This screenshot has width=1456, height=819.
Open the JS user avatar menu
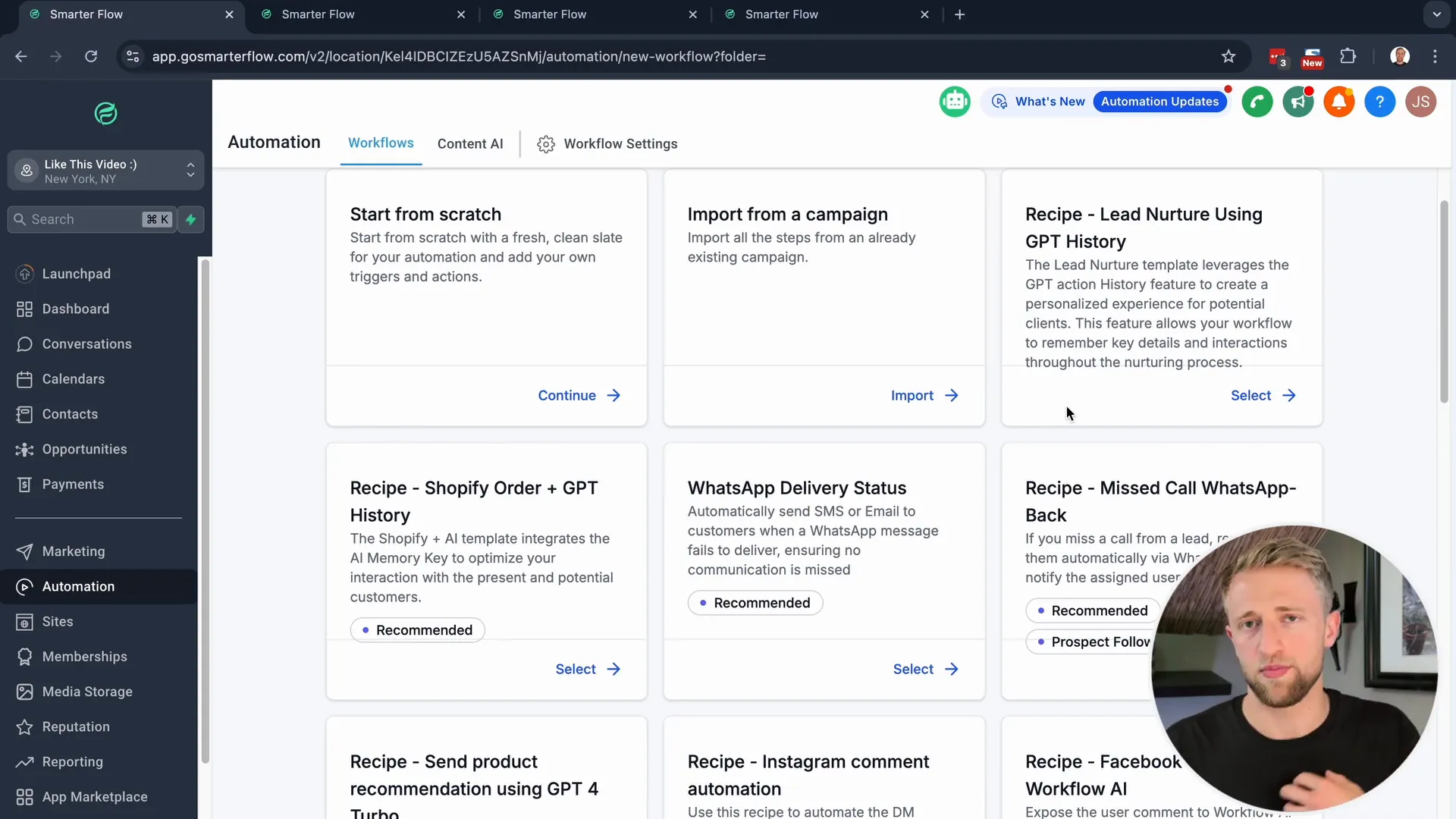click(1421, 102)
